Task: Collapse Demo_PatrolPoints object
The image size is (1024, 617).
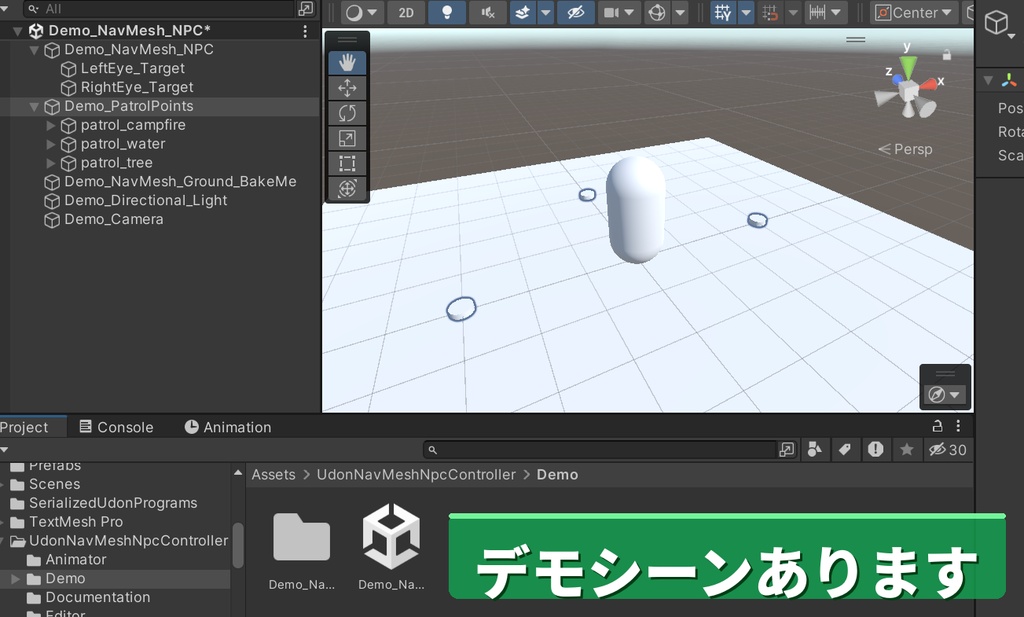Action: pos(34,106)
